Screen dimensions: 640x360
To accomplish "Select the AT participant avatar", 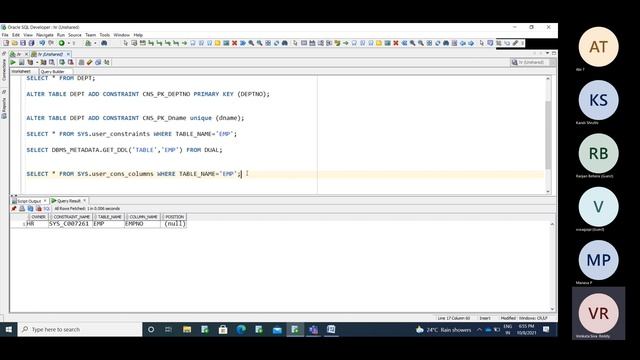I will pyautogui.click(x=598, y=47).
